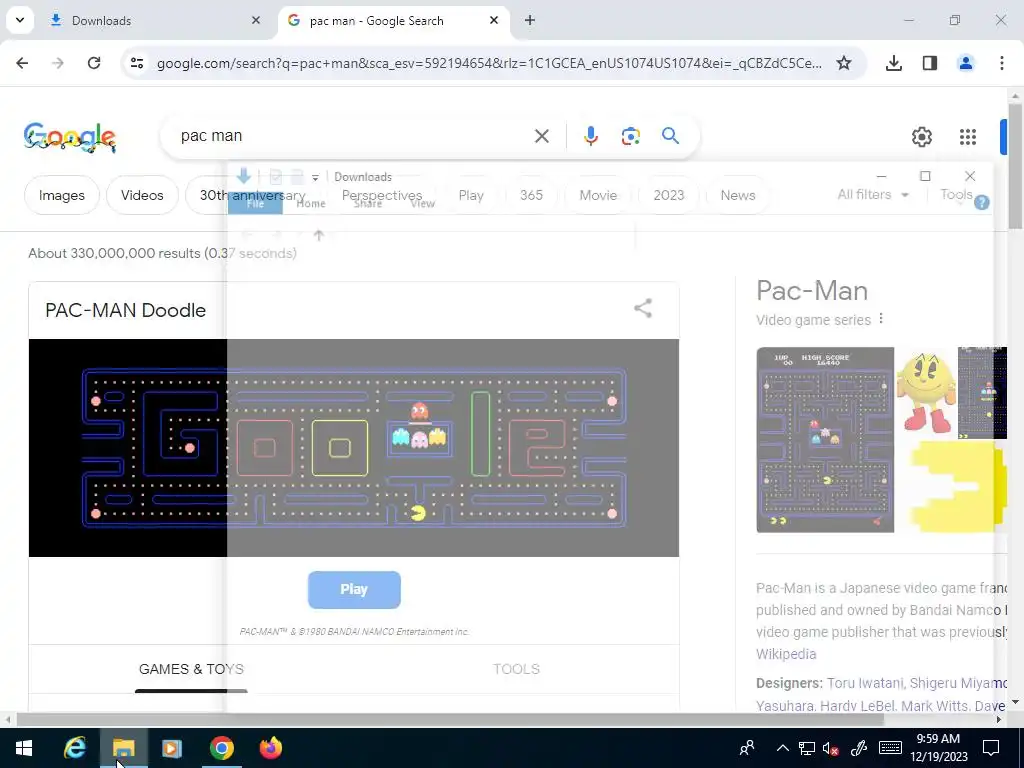
Task: Show hidden system tray icons
Action: coord(782,748)
